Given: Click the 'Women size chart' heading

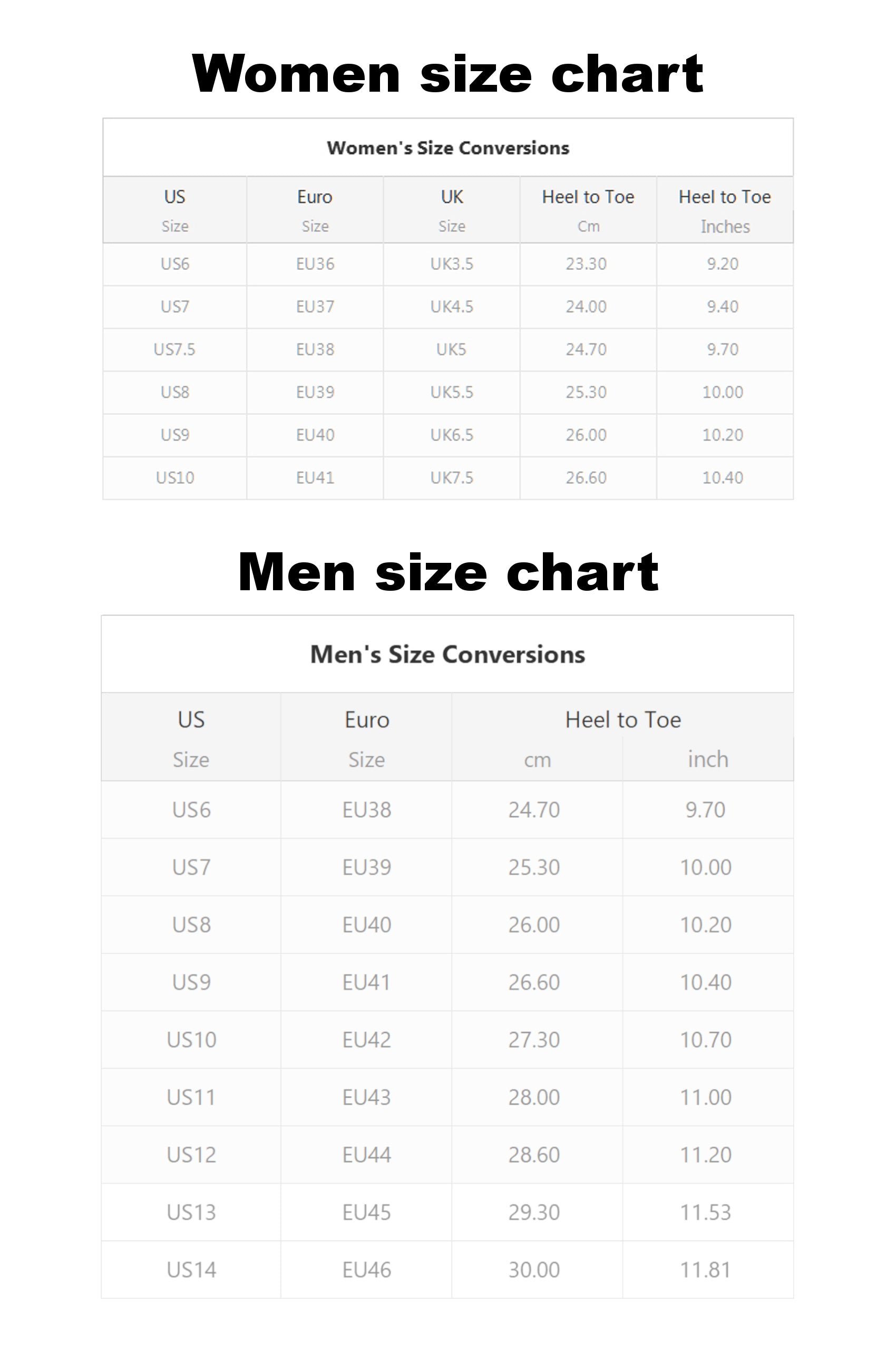Looking at the screenshot, I should pos(447,74).
